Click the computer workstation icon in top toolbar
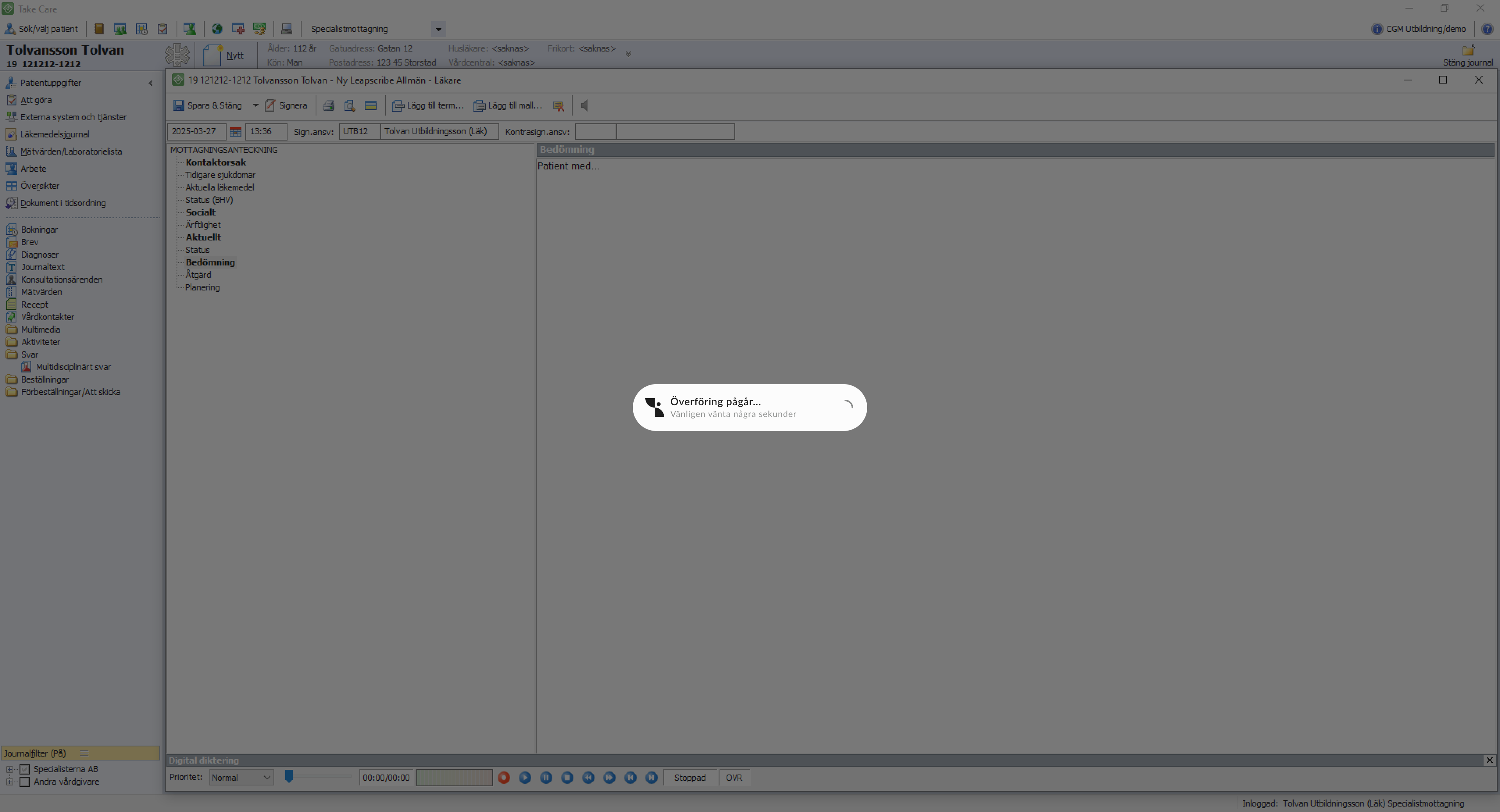Screen dimensions: 1500x812 click(286, 28)
